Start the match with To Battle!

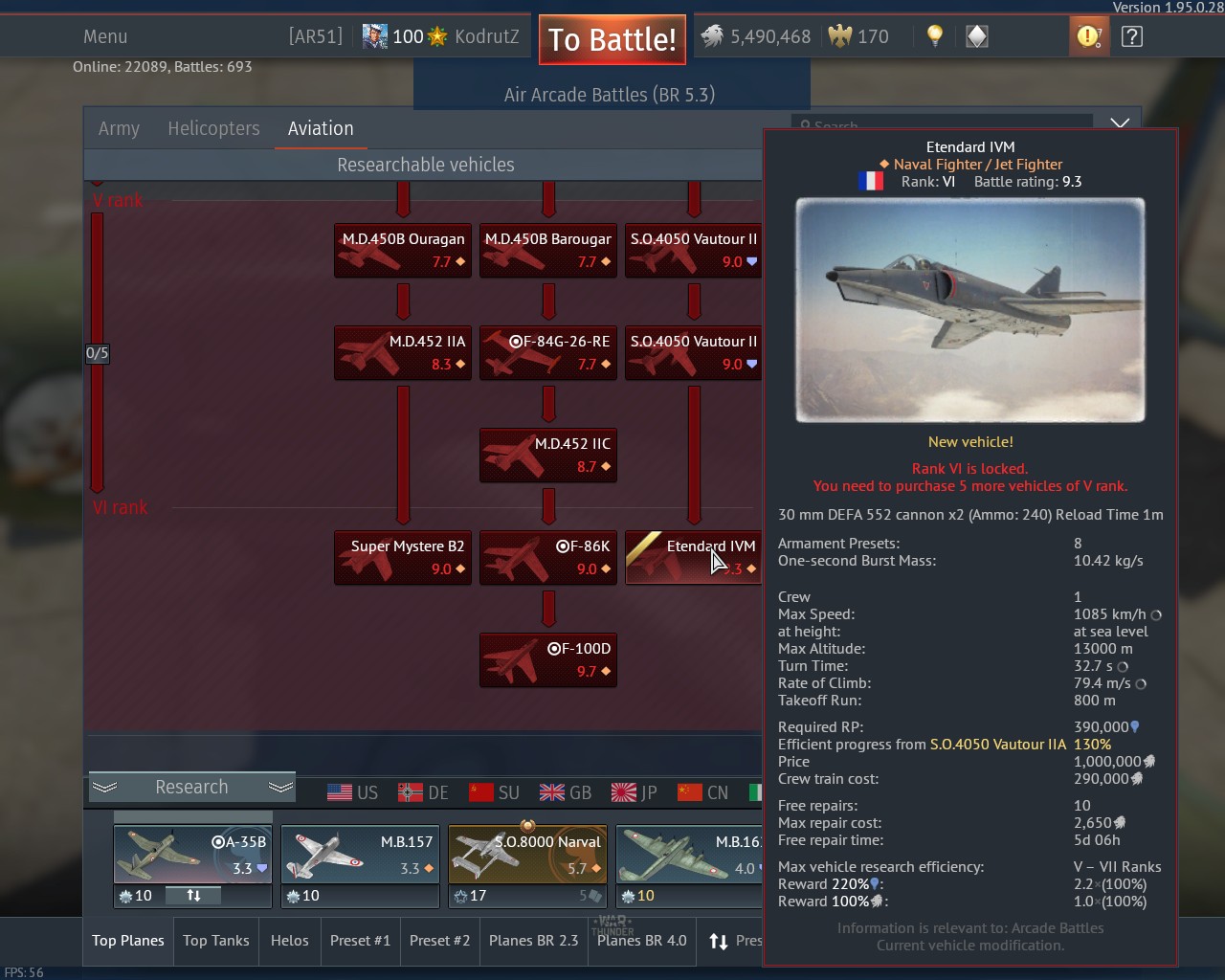coord(612,39)
